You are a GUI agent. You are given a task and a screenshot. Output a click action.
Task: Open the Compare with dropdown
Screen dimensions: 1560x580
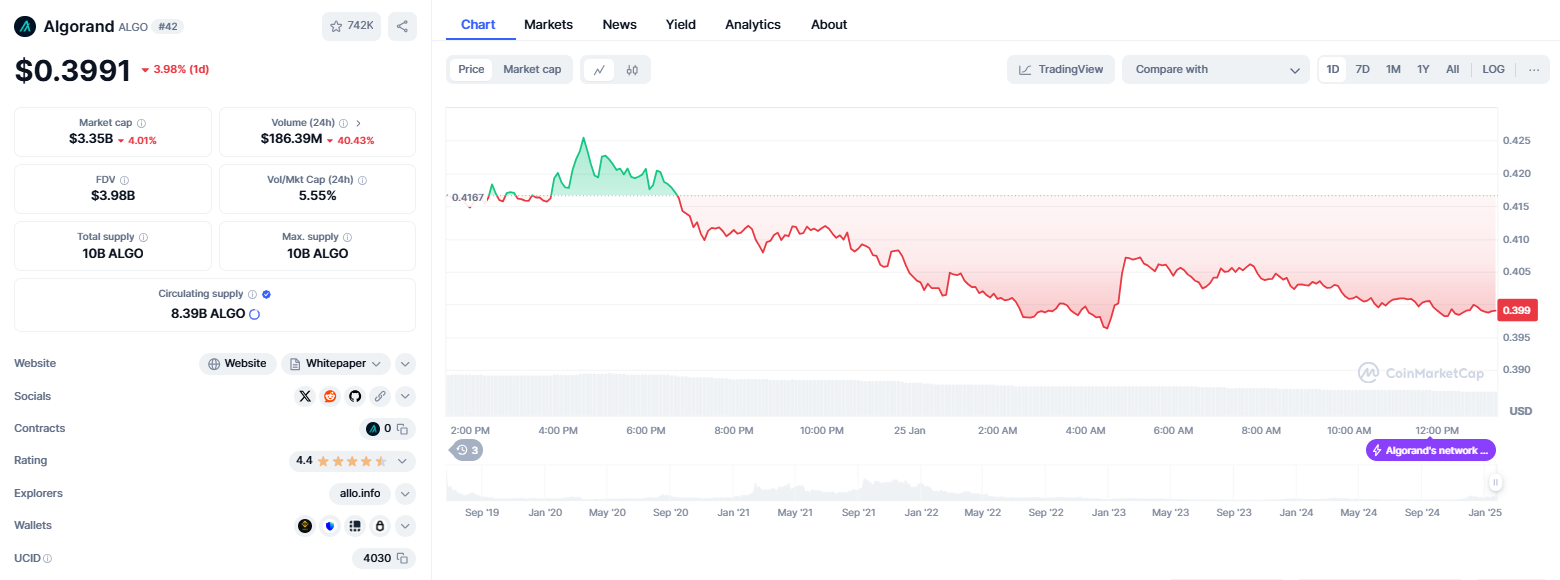point(1216,69)
